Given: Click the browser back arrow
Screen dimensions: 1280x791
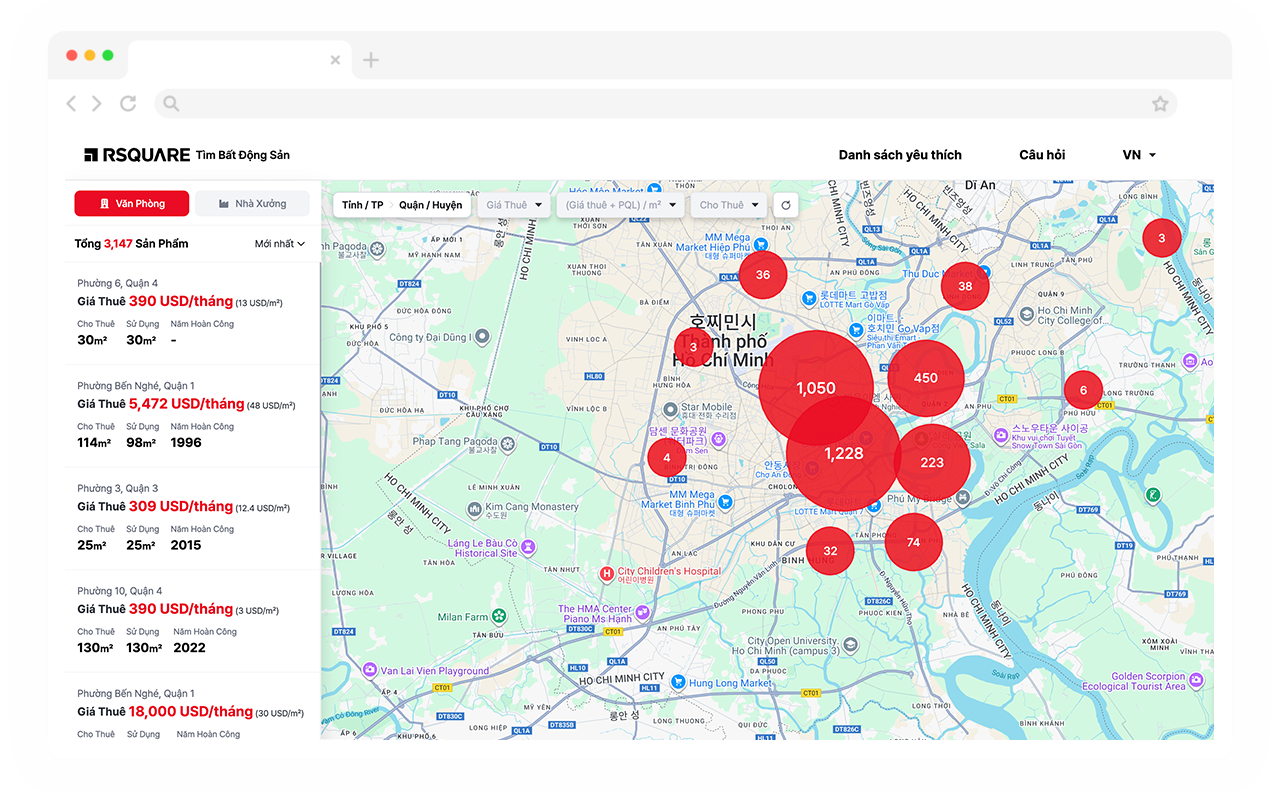Looking at the screenshot, I should coord(71,103).
